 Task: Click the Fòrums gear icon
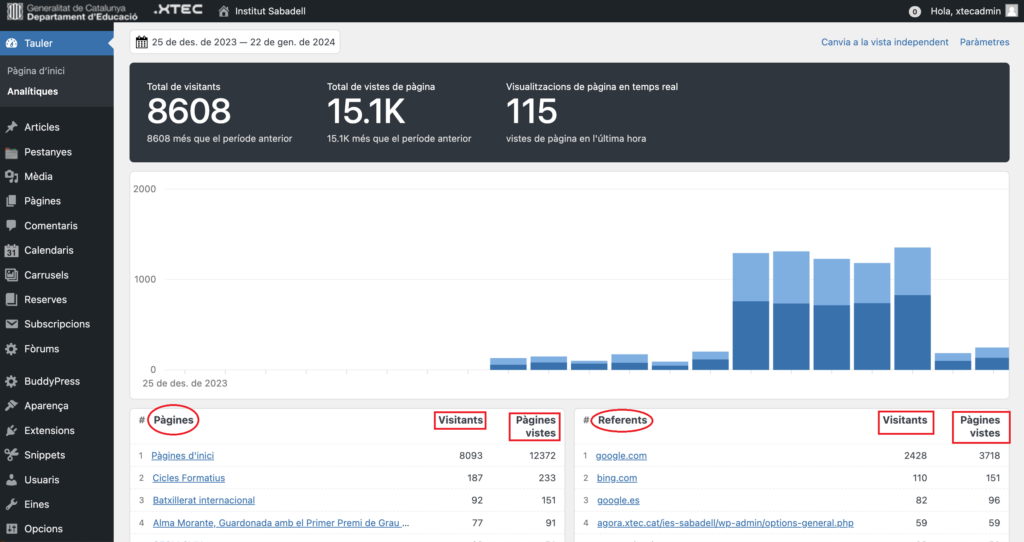11,349
